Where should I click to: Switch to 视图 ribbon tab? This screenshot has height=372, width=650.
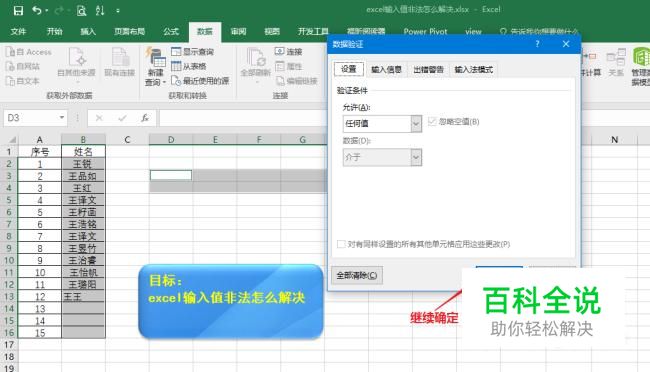(272, 32)
